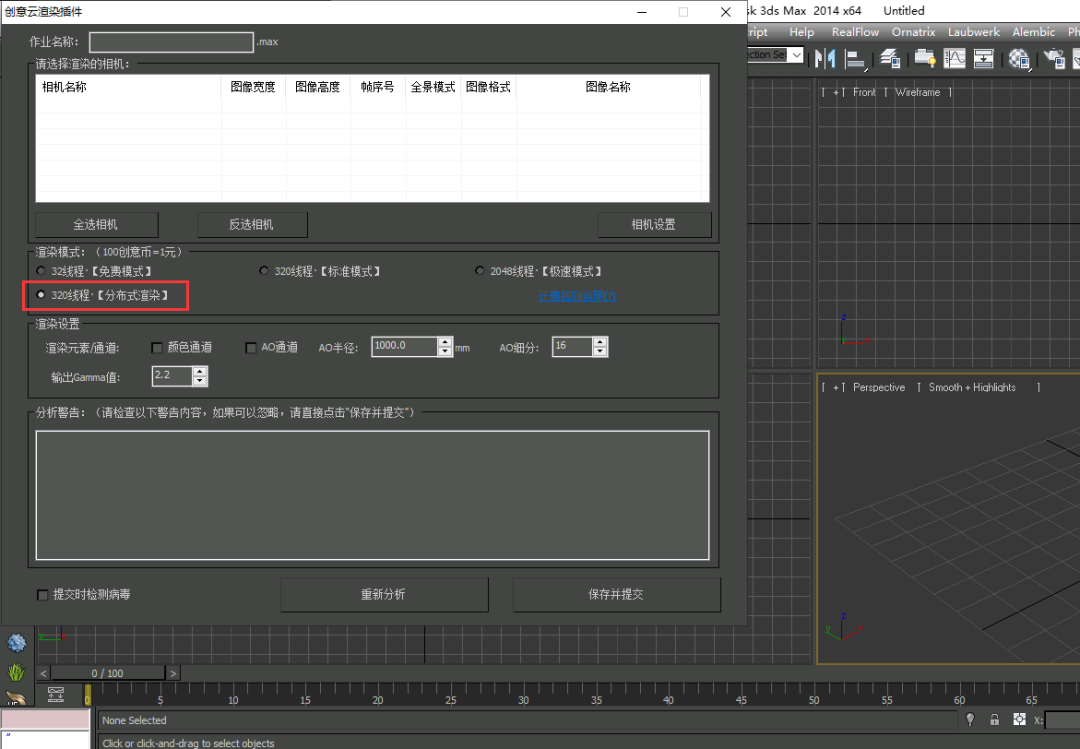Select the 320线程 分布式渲染 radio option
The height and width of the screenshot is (749, 1080).
41,295
